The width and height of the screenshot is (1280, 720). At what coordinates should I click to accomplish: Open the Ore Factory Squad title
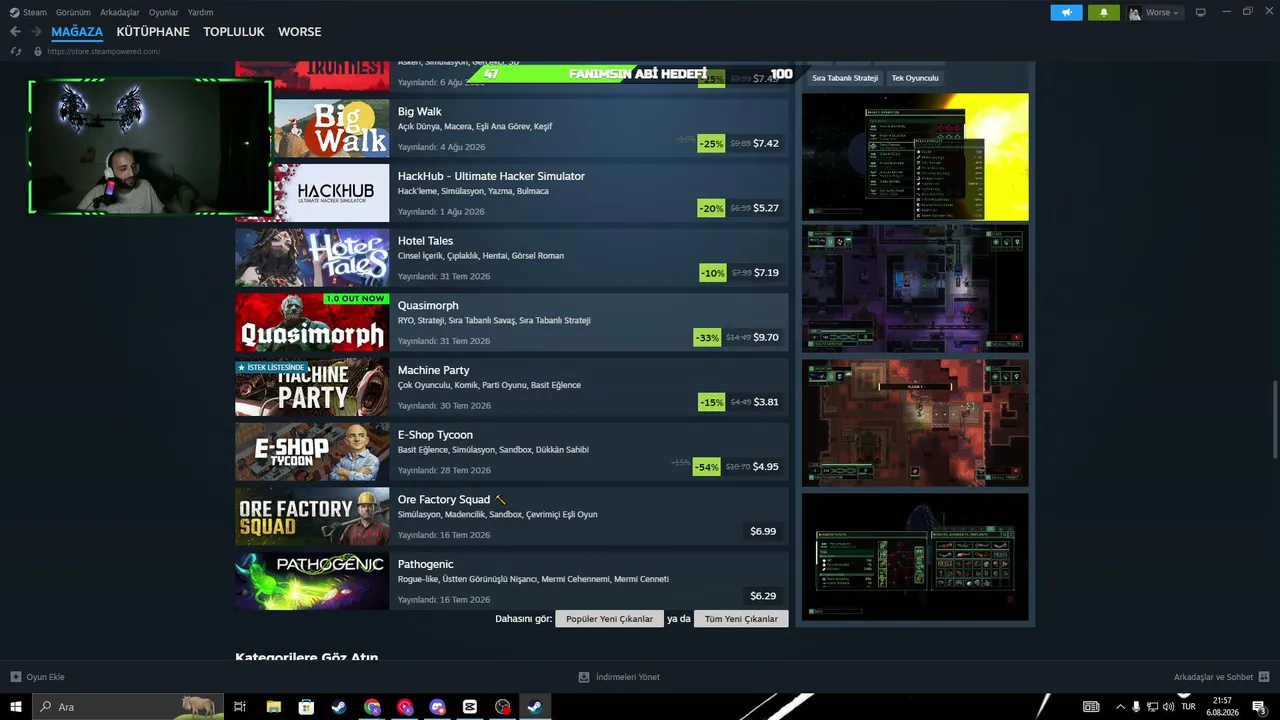[x=444, y=500]
